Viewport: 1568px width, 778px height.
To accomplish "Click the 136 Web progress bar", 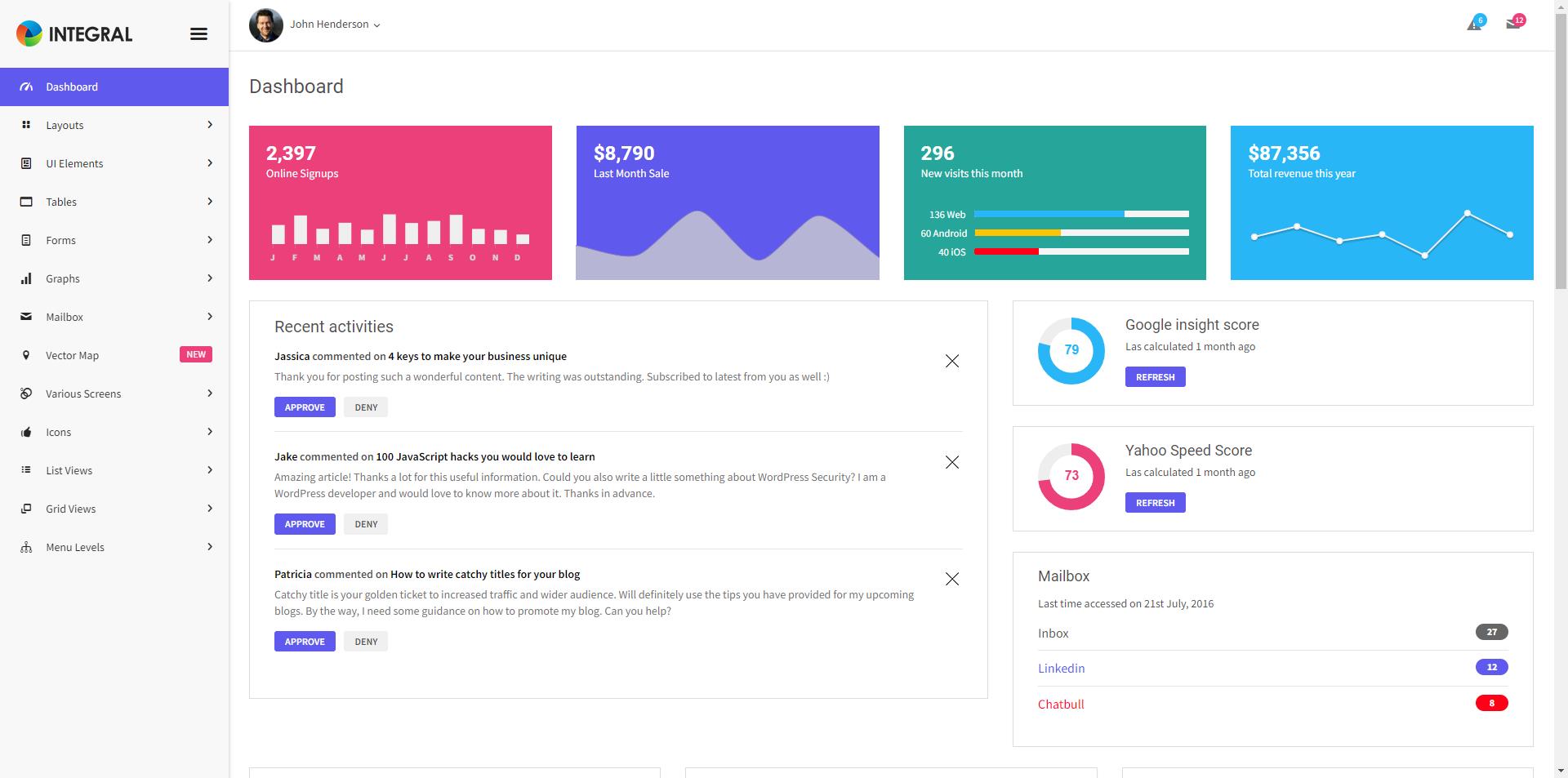I will coord(1081,214).
